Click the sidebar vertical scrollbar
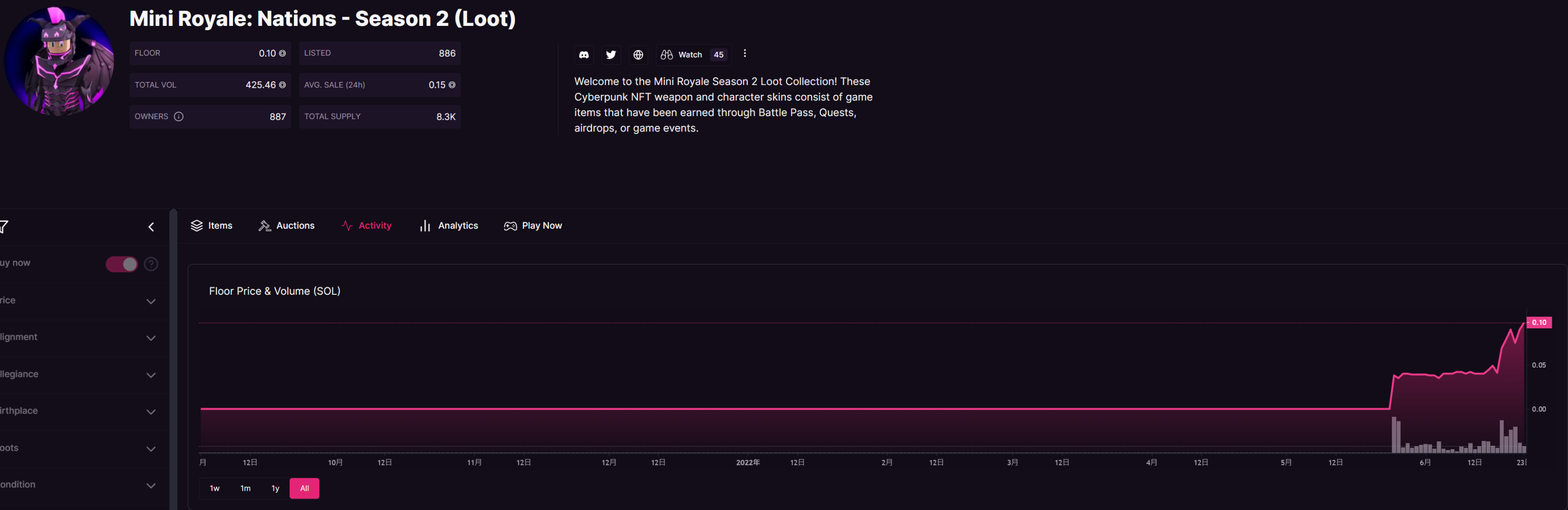1568x510 pixels. pyautogui.click(x=174, y=359)
